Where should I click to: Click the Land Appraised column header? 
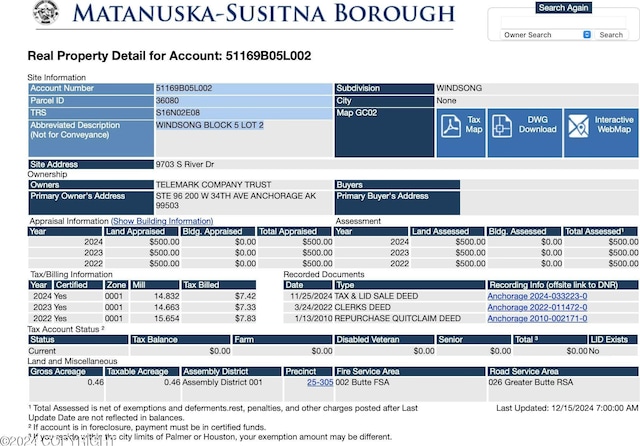pos(141,231)
